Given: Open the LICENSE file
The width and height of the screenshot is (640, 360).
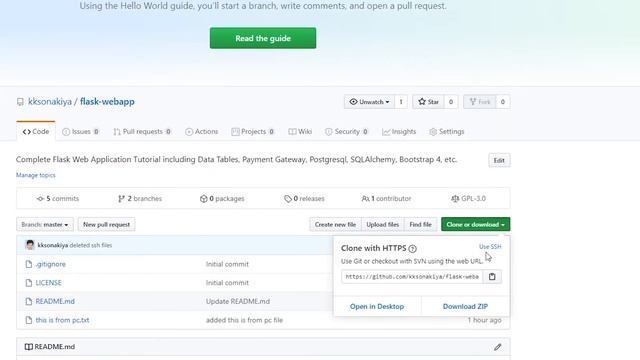Looking at the screenshot, I should click(x=48, y=282).
